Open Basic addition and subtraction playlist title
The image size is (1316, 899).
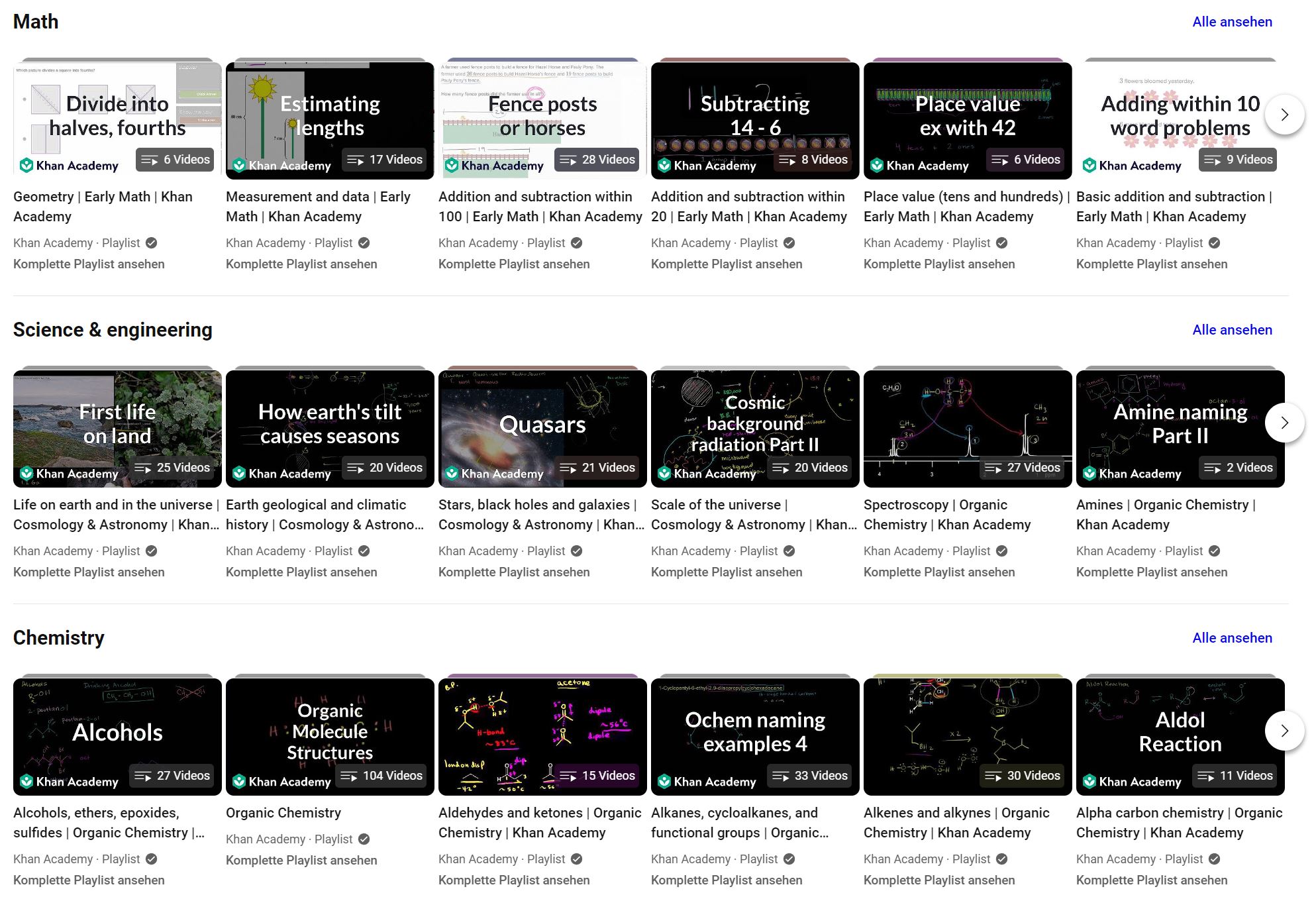(x=1174, y=207)
